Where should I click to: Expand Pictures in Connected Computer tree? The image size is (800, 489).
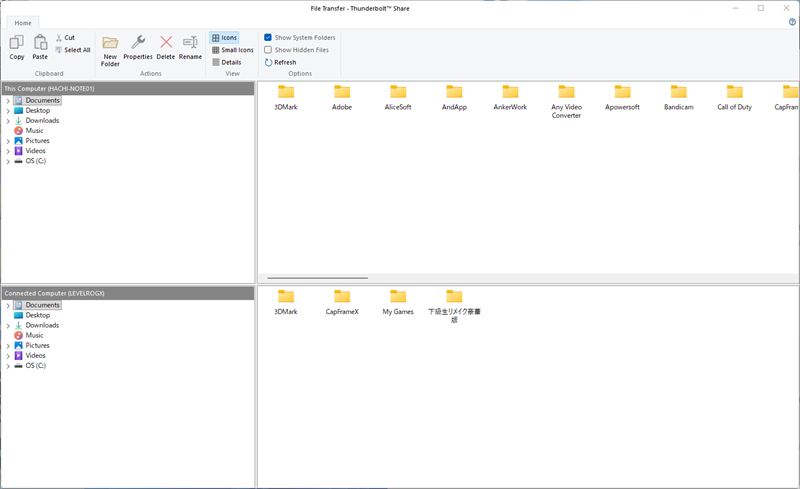8,346
